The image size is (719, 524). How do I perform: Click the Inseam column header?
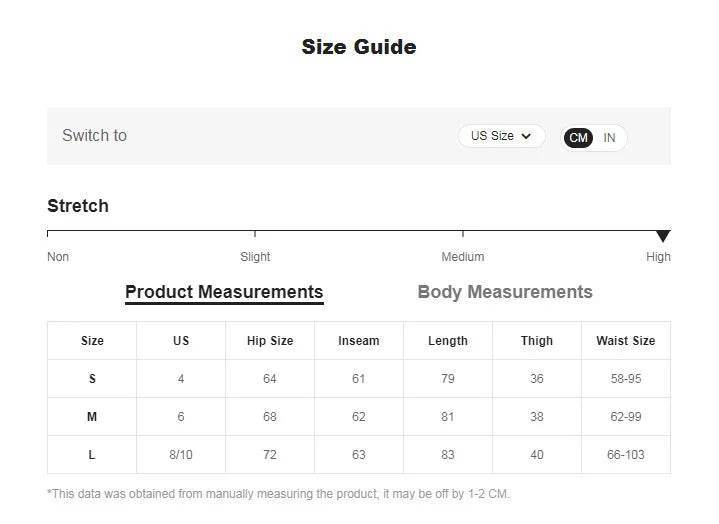pyautogui.click(x=359, y=341)
